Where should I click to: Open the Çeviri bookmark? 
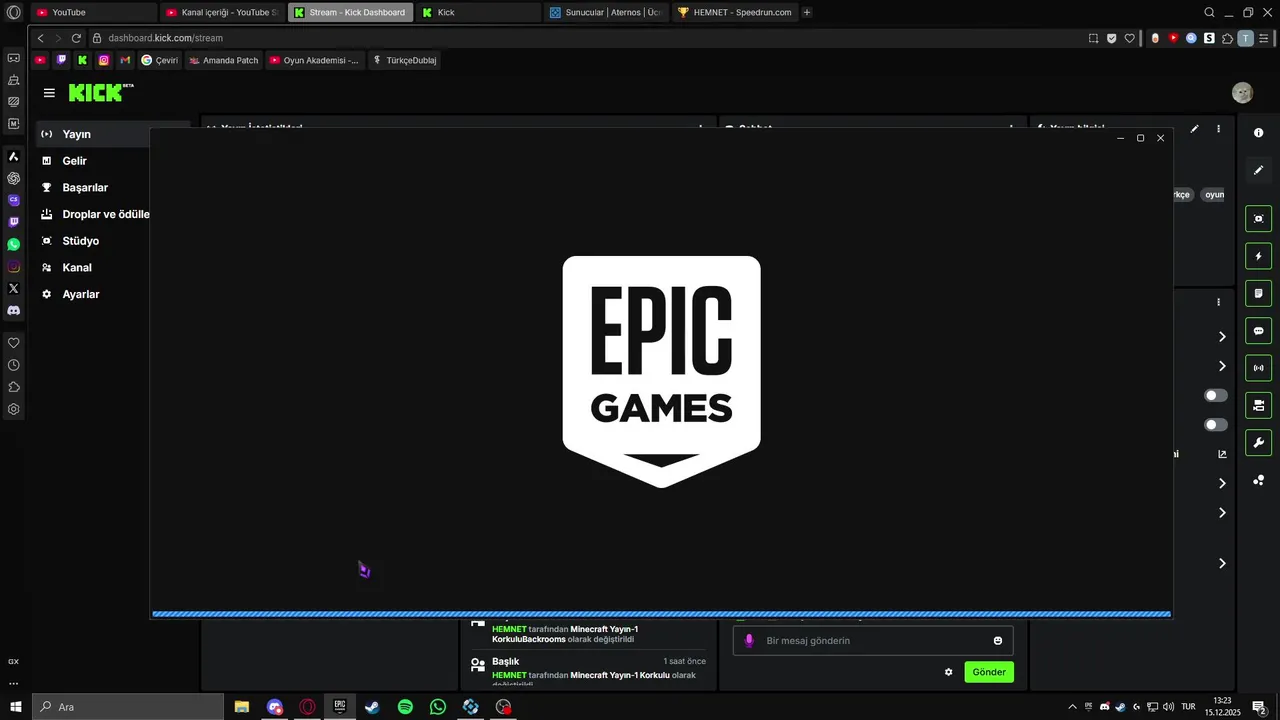point(159,60)
